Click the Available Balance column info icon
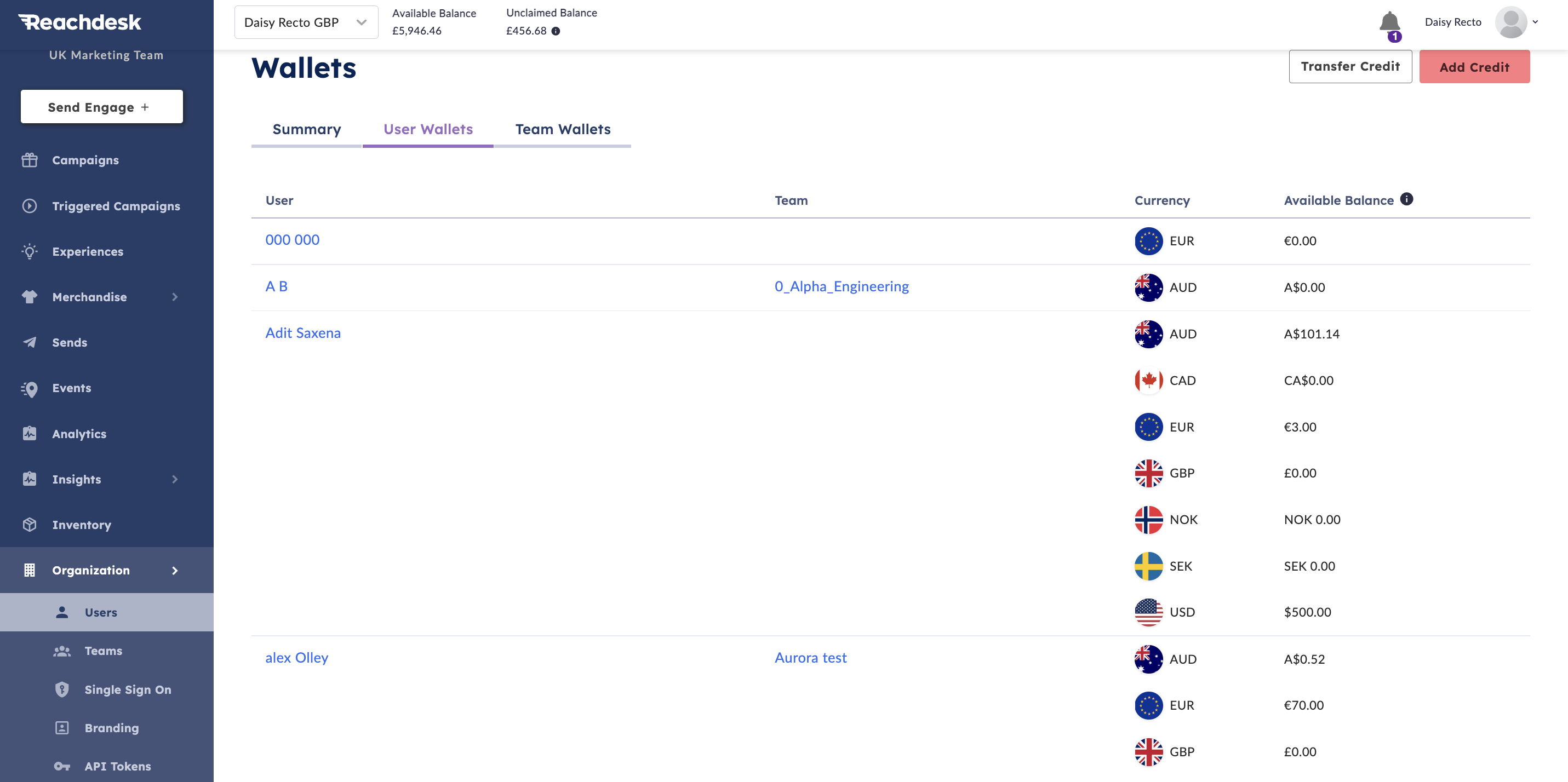 click(x=1406, y=199)
